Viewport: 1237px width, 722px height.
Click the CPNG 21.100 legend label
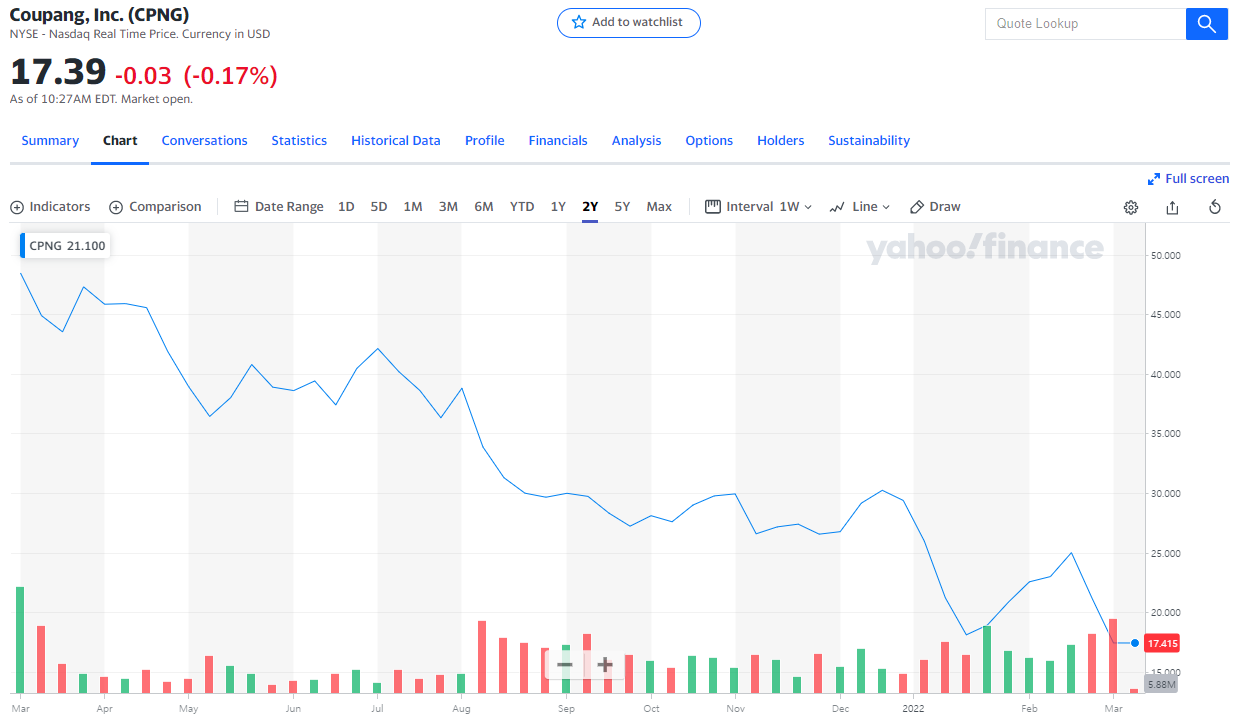point(66,245)
